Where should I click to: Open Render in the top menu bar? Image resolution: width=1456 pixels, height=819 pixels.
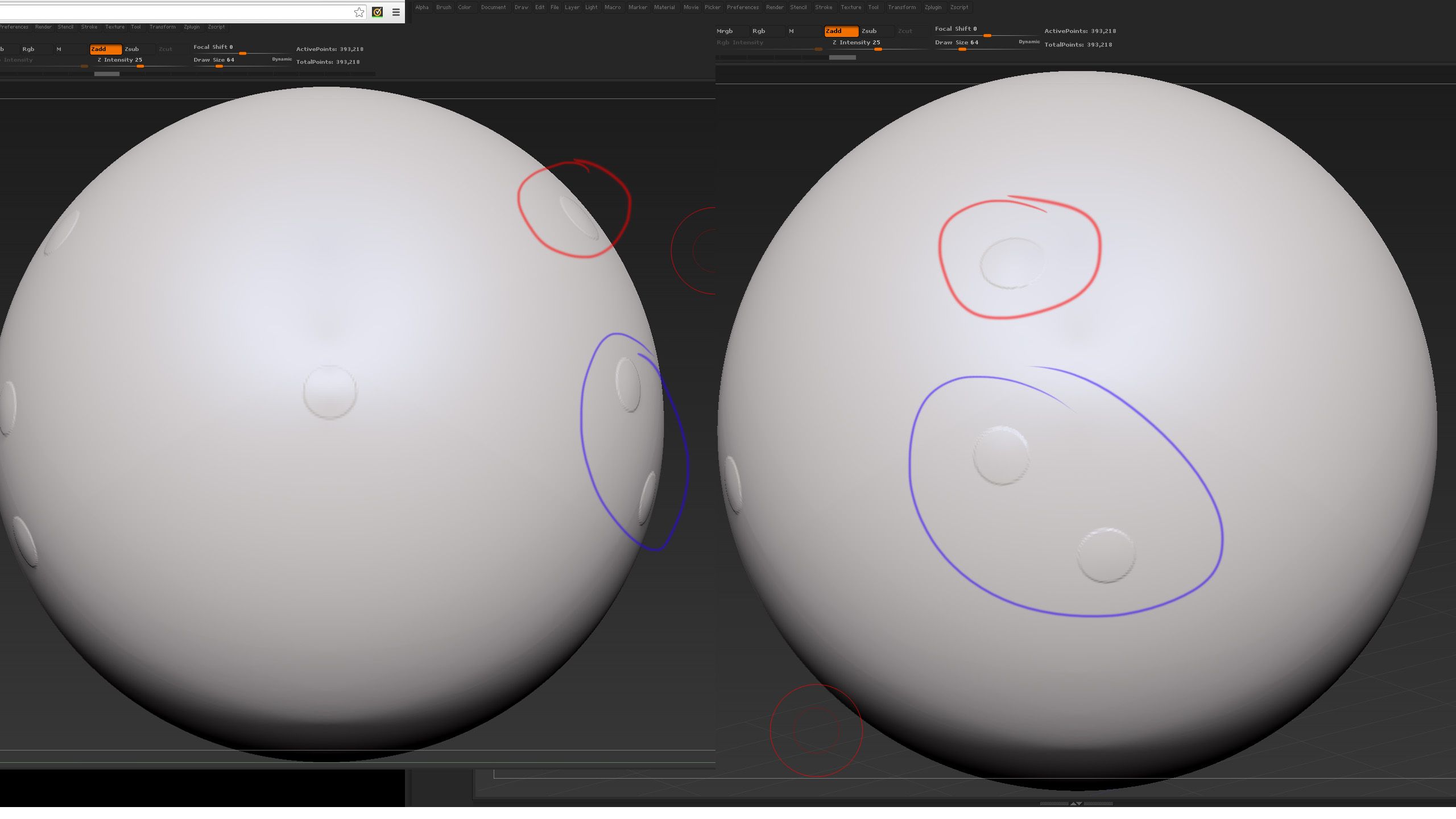[x=775, y=7]
